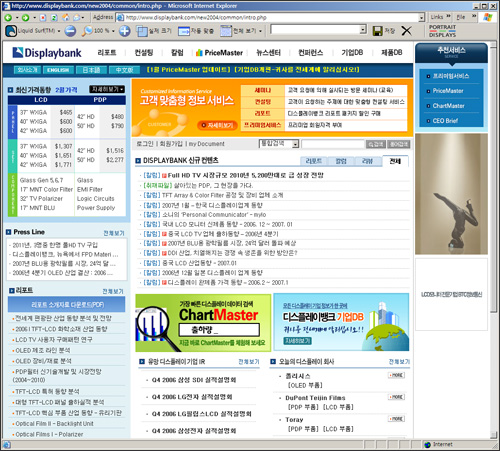Click the 리포트 소개자료 다운로드(PDF) button
This screenshot has width=500, height=451.
tap(67, 305)
